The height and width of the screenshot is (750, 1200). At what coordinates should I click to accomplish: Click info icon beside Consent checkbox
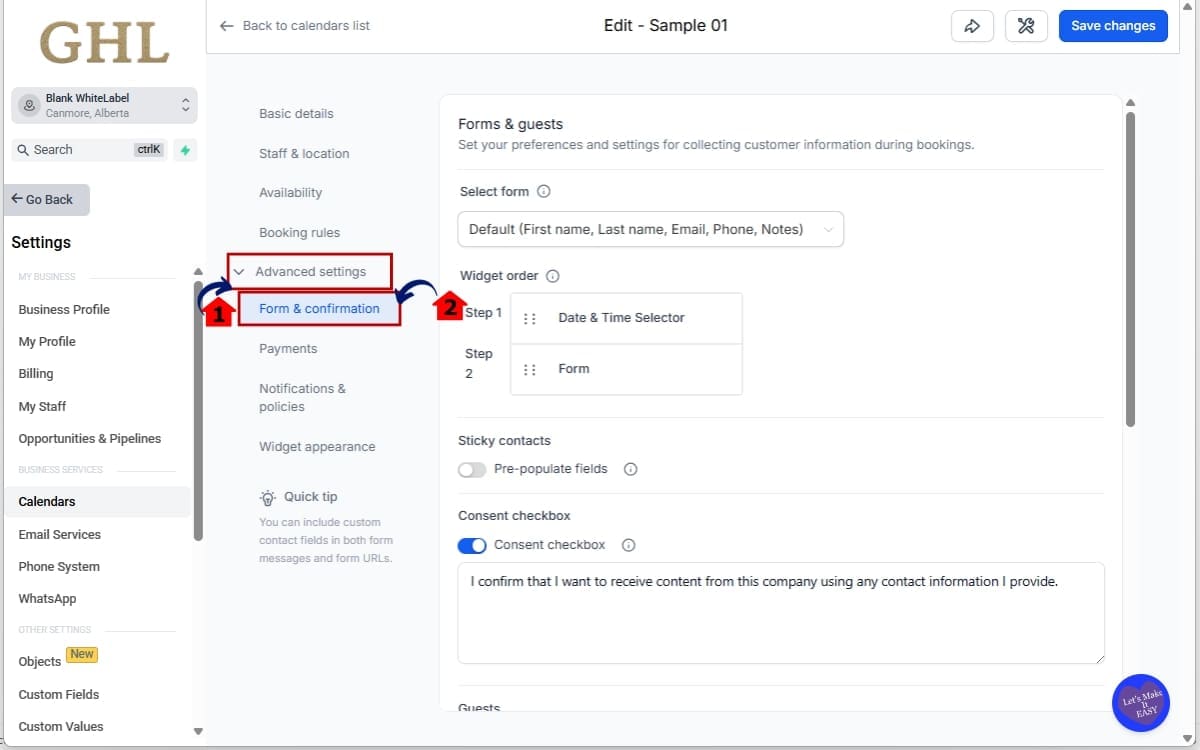click(x=629, y=545)
